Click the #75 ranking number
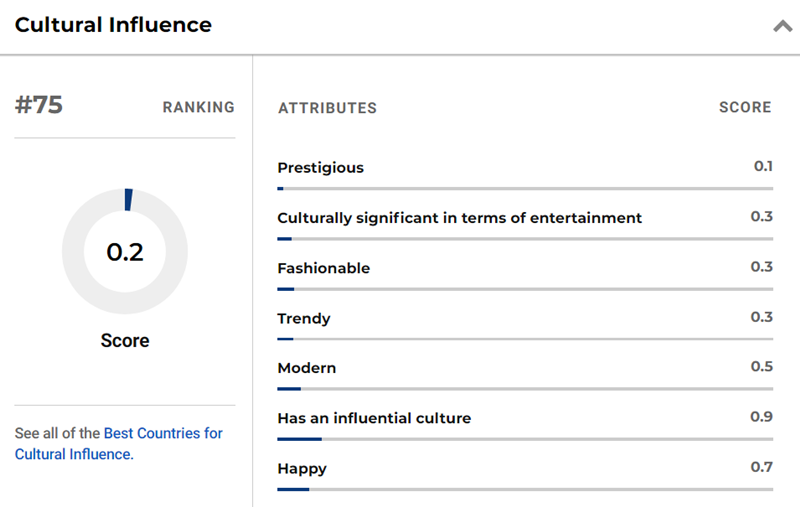 39,106
